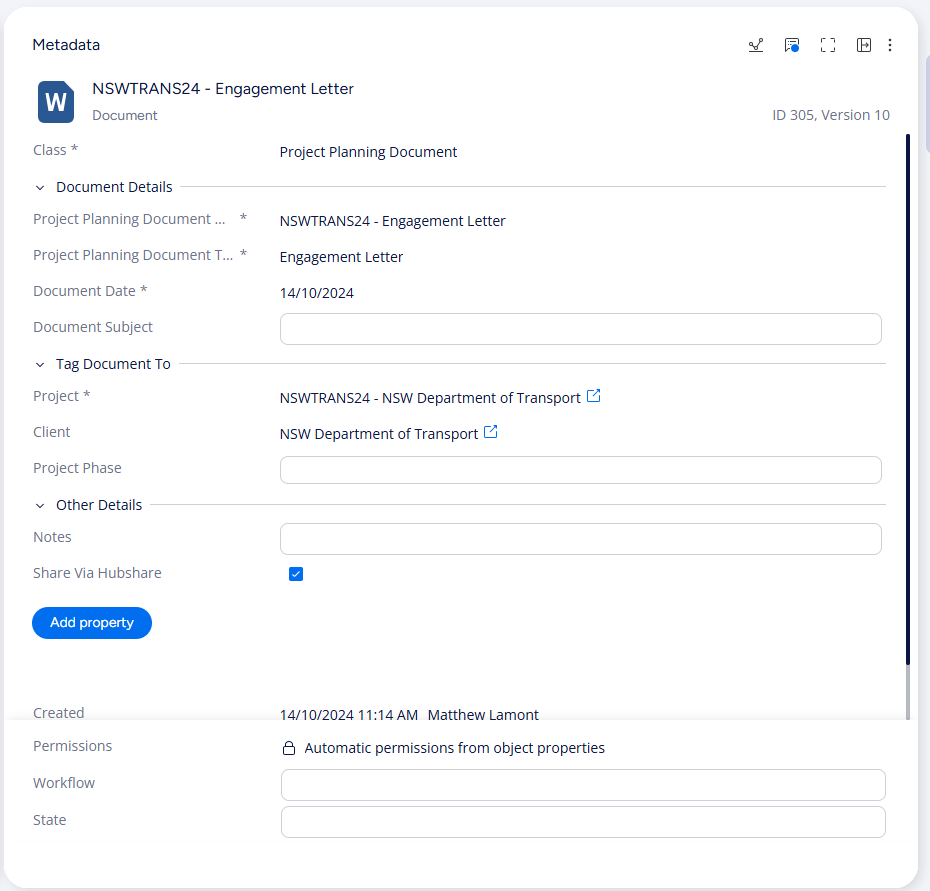The image size is (930, 891).
Task: Click the Client value NSW Department of Transport
Action: point(378,434)
